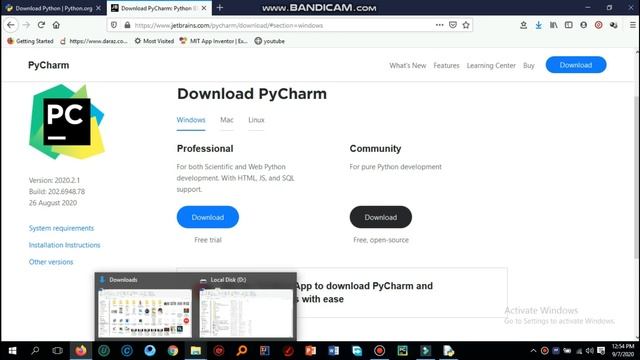Click the browser forward arrow

click(26, 25)
